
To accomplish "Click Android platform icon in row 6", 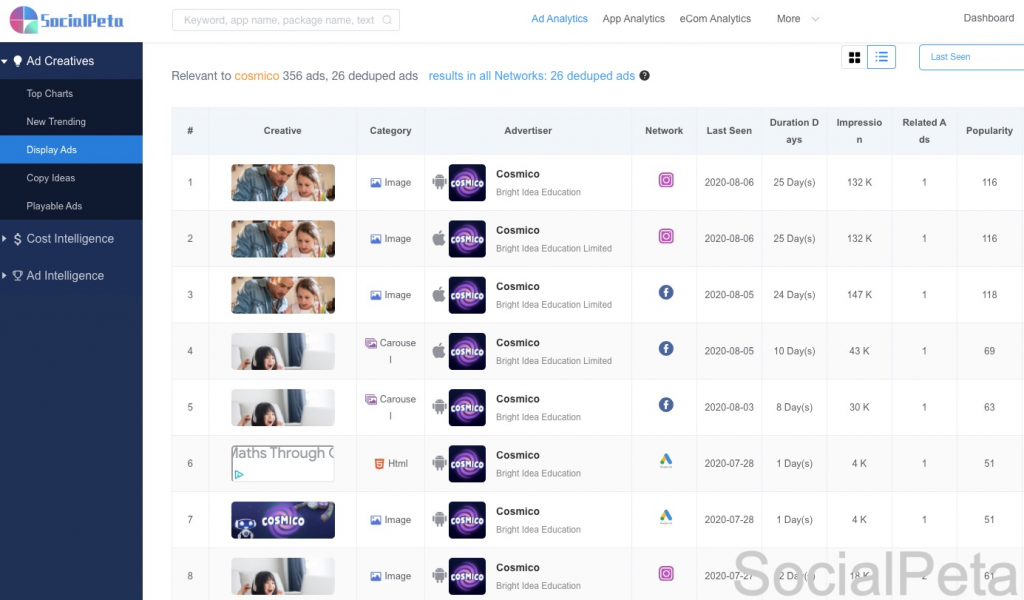I will click(x=440, y=463).
